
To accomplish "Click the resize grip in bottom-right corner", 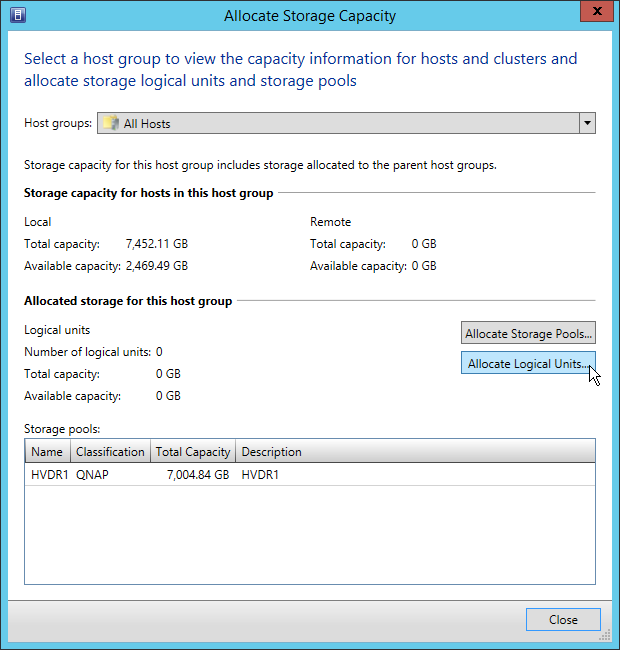I will click(606, 636).
